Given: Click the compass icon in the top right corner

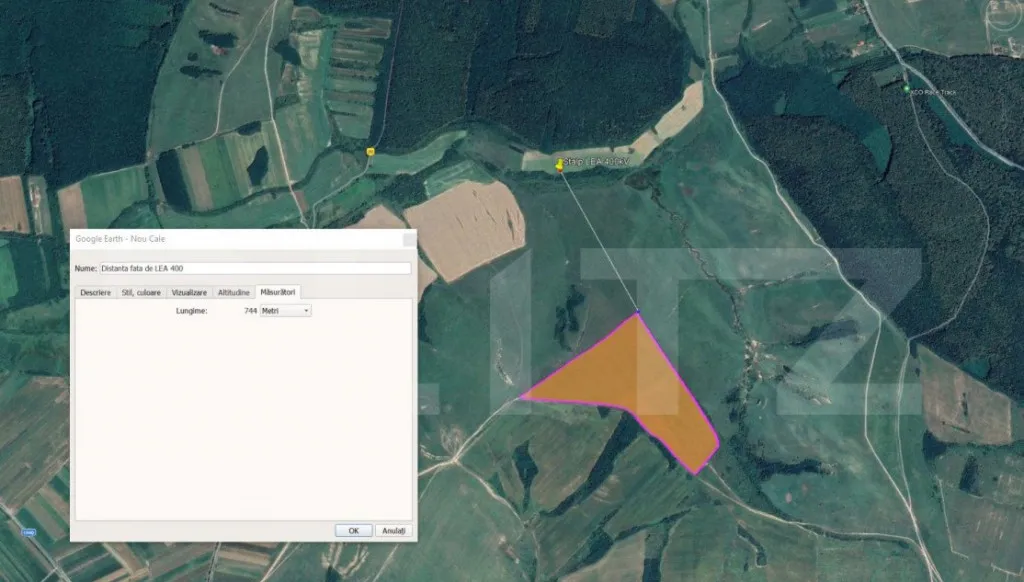Looking at the screenshot, I should pos(1002,14).
